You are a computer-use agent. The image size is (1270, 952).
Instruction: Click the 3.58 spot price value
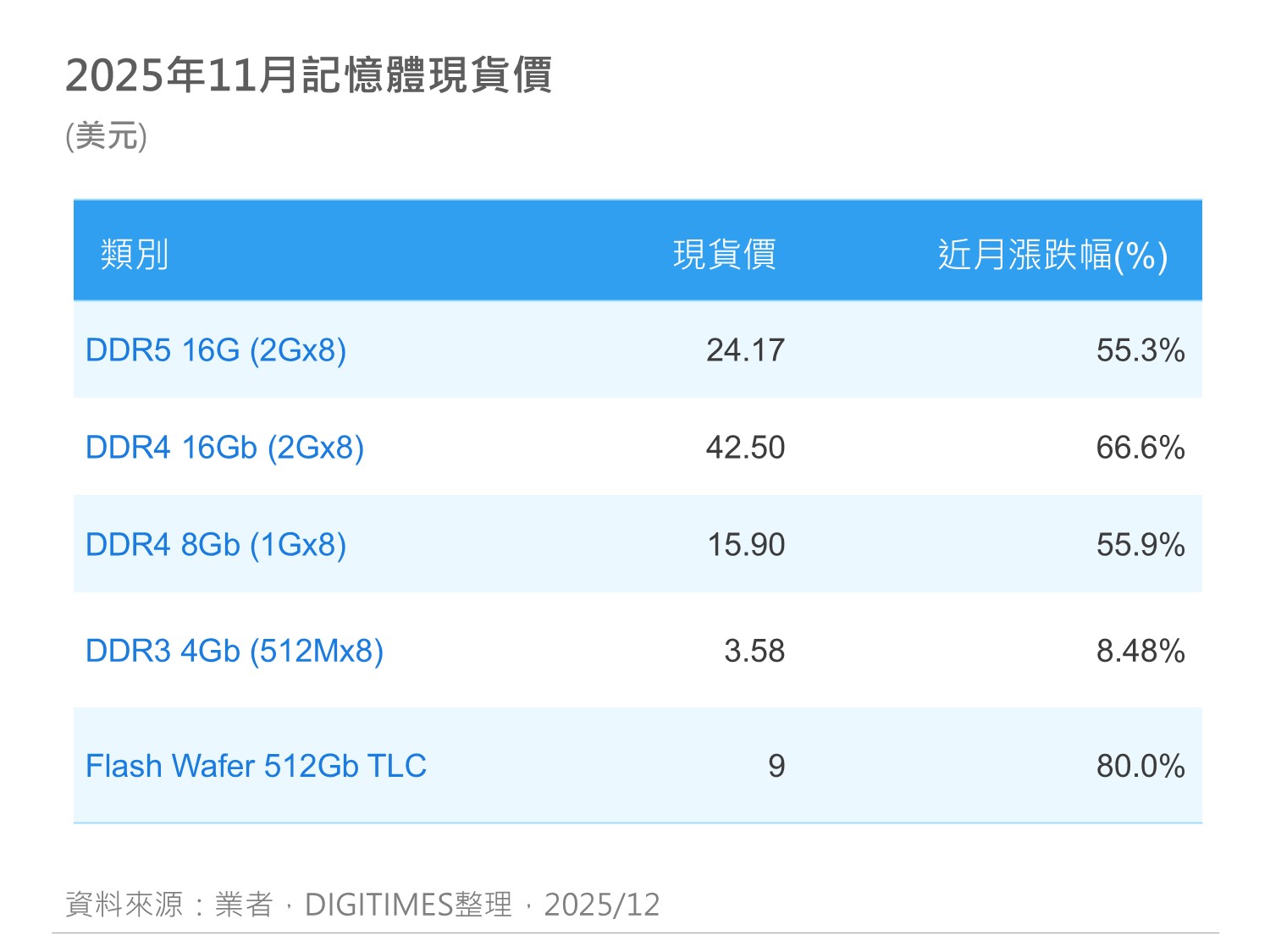click(754, 651)
